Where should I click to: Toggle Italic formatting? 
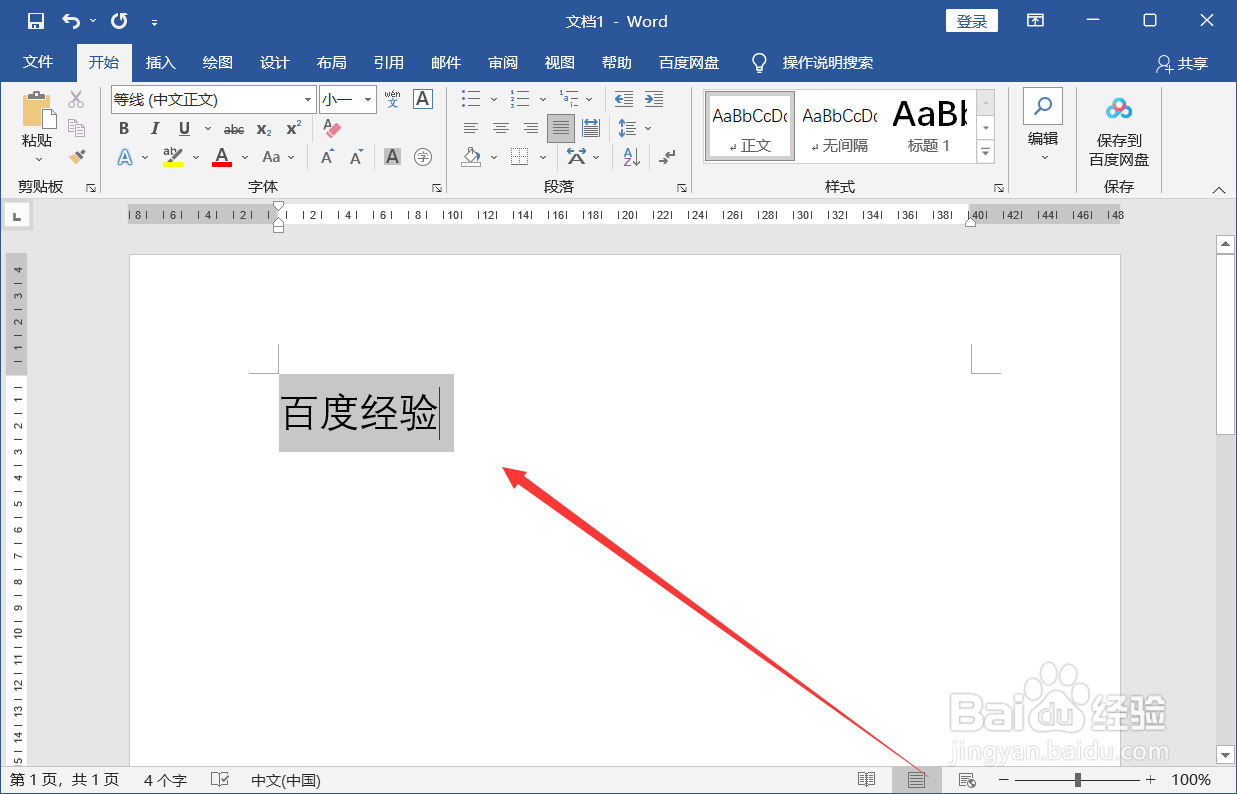pyautogui.click(x=154, y=128)
